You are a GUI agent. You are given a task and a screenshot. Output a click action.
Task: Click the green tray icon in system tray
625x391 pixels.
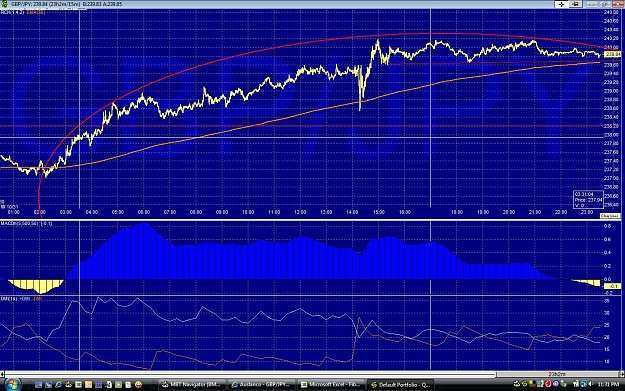[x=525, y=384]
